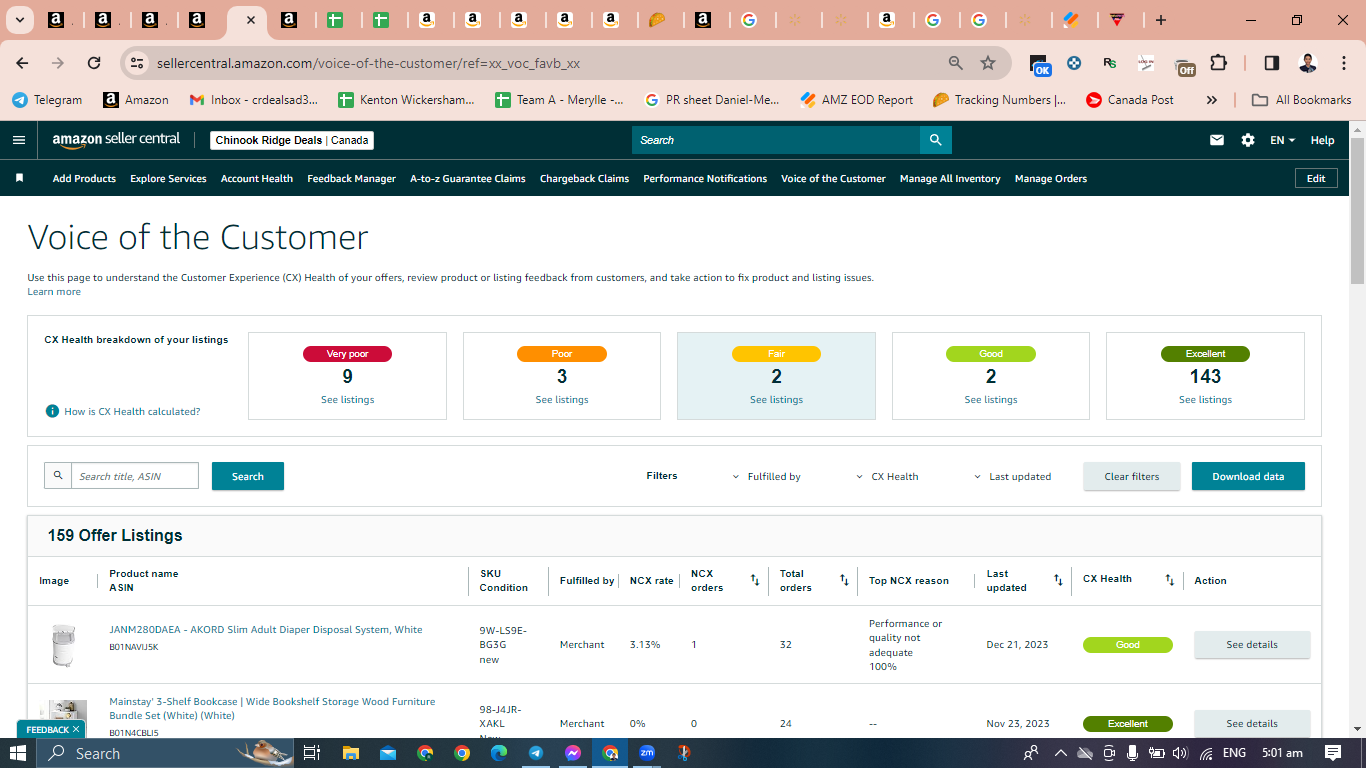This screenshot has height=768, width=1366.
Task: Open the All Bookmarks folder
Action: (x=1303, y=100)
